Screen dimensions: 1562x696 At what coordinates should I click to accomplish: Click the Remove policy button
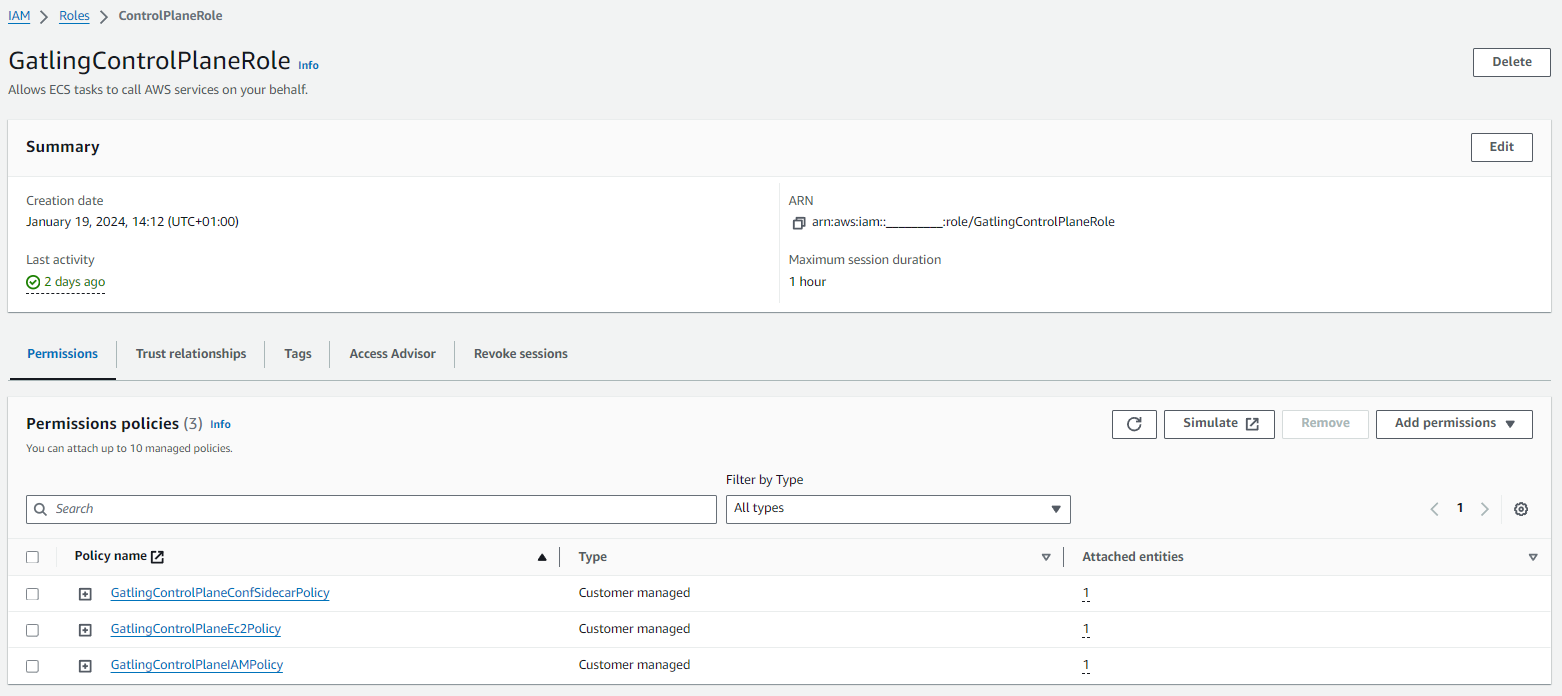click(1326, 424)
